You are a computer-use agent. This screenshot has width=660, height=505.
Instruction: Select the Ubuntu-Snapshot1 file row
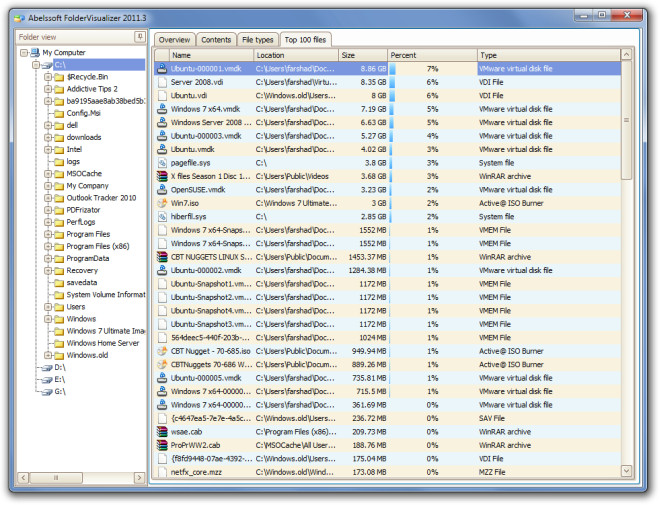388,284
